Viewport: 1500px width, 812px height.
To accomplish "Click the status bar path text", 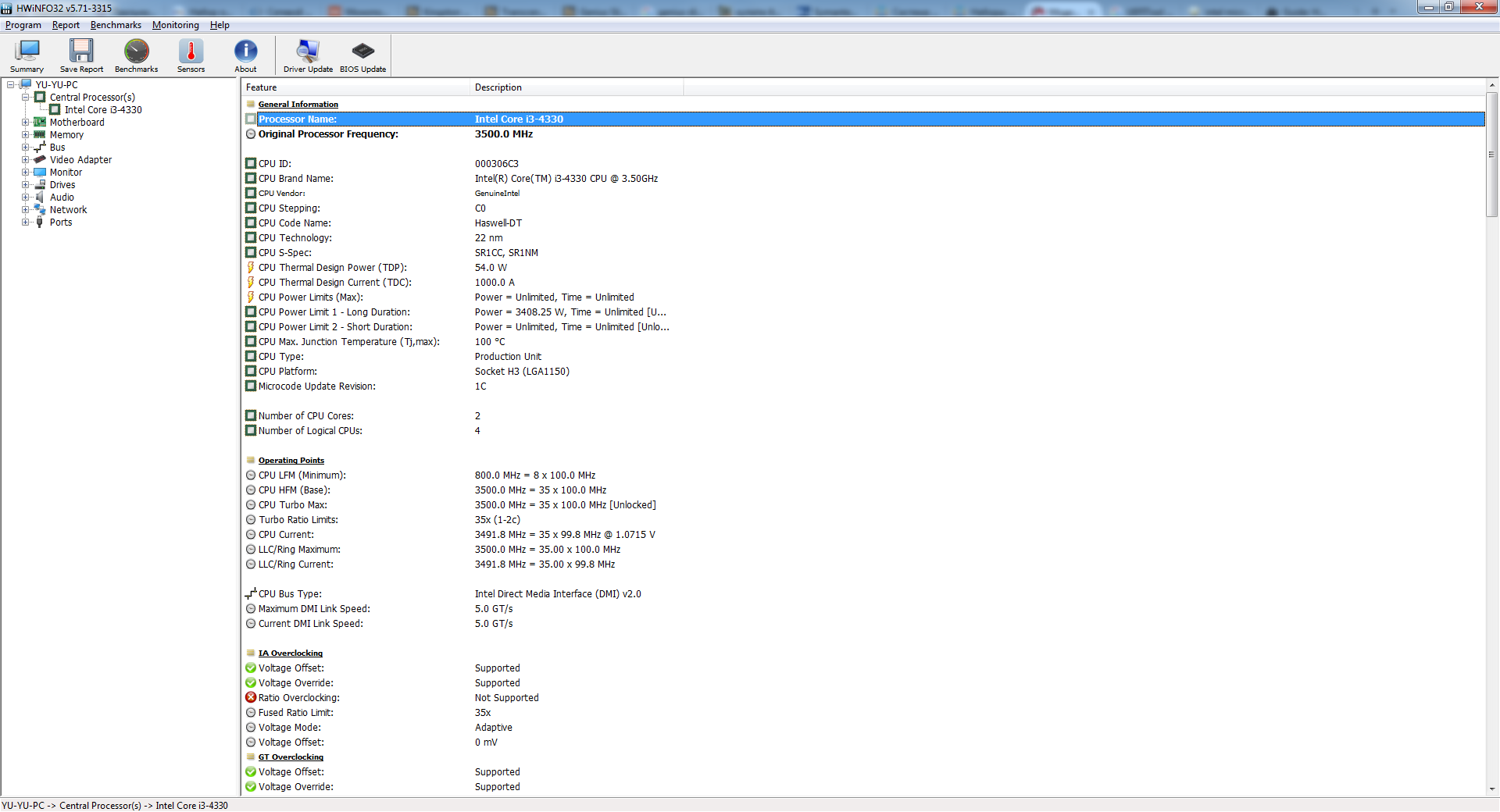I will (115, 805).
